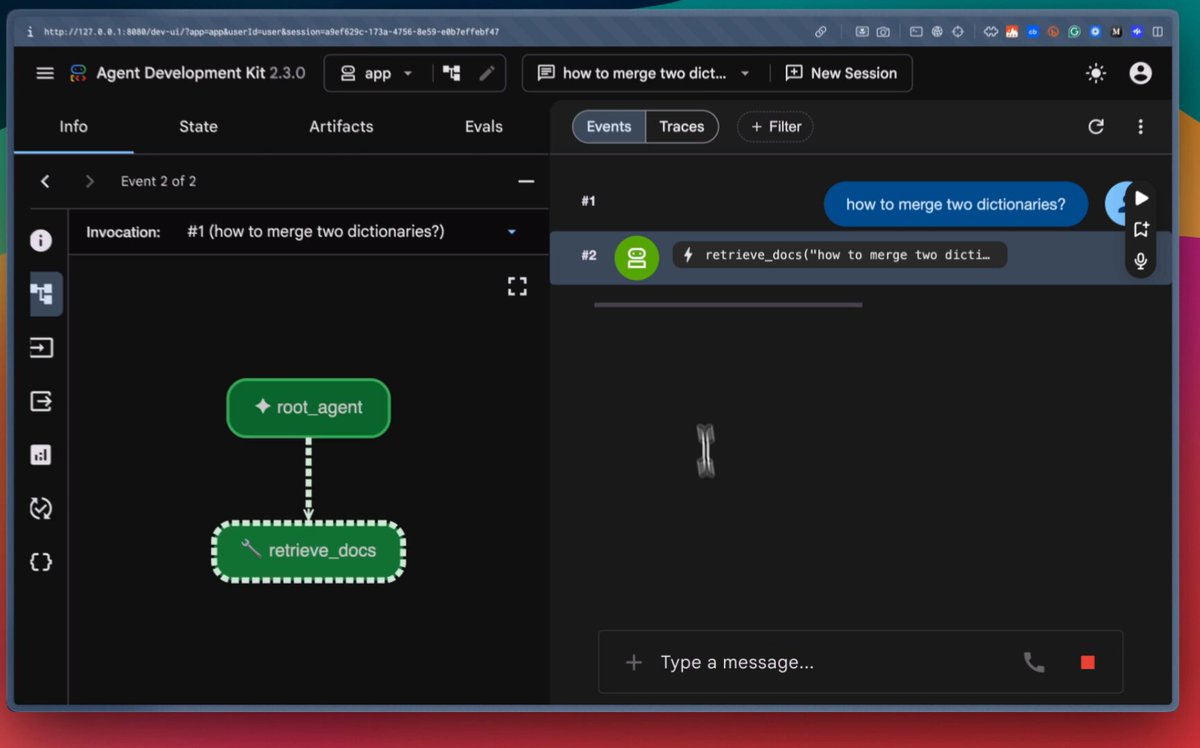Image resolution: width=1200 pixels, height=748 pixels.
Task: Open the hamburger navigation menu
Action: coord(45,73)
